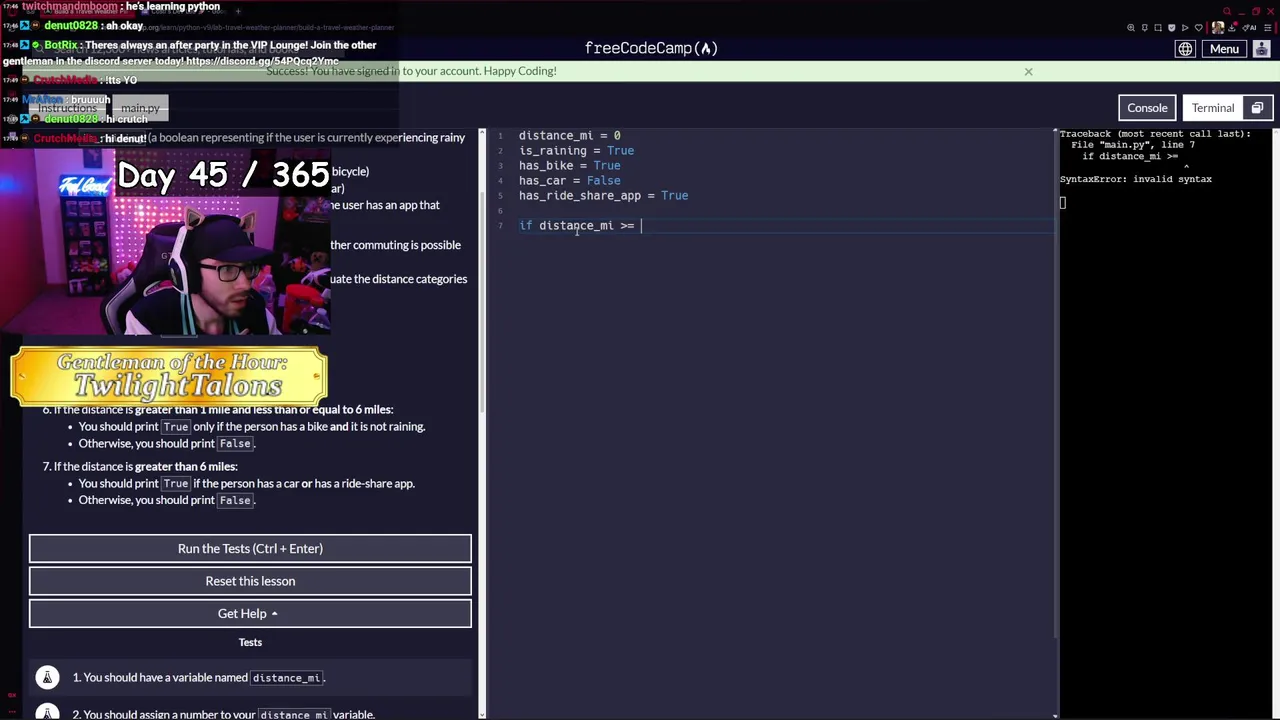Click the 'has_bike = True' code line
Image resolution: width=1280 pixels, height=720 pixels.
tap(569, 166)
